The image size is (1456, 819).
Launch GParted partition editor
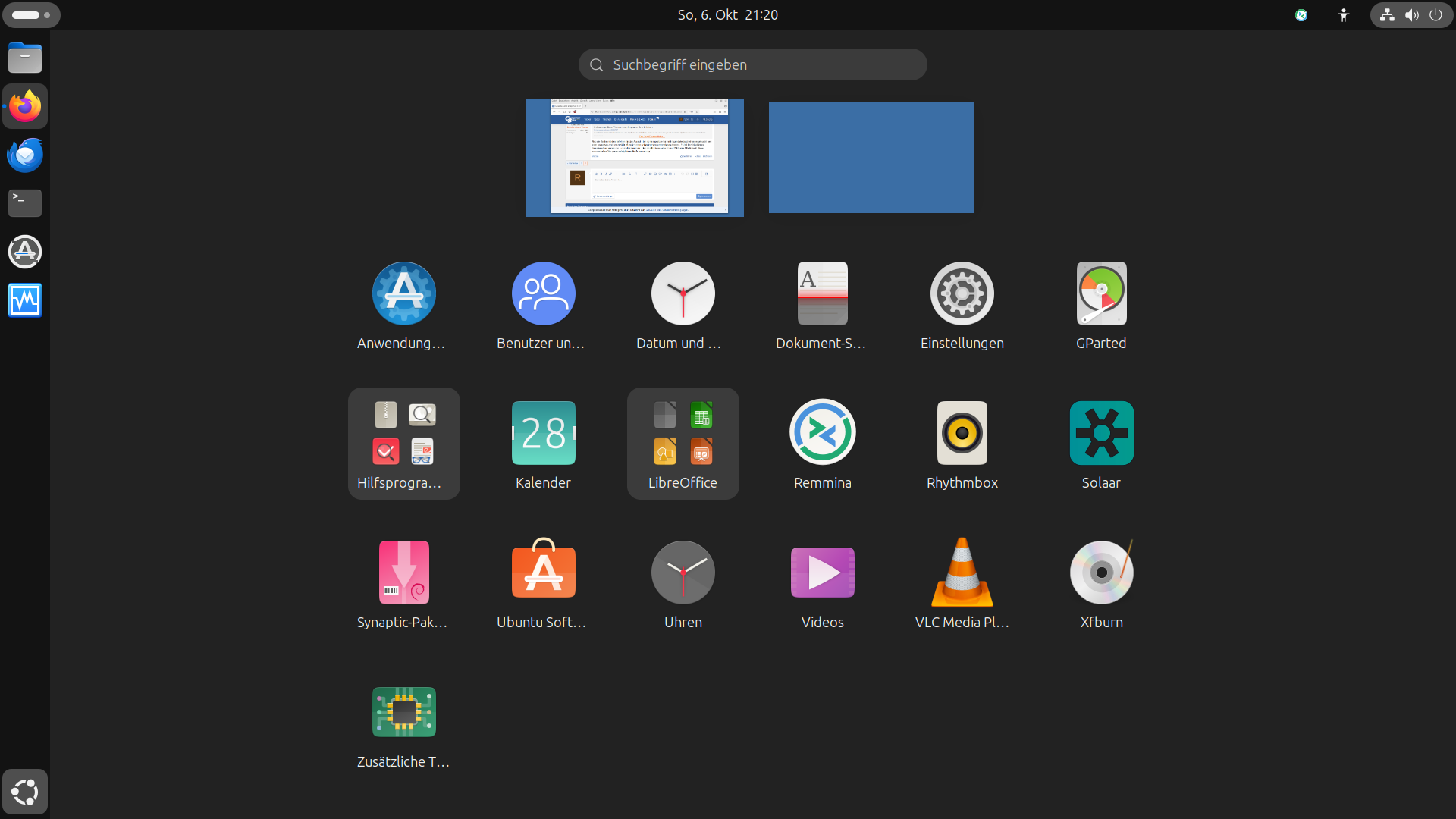pyautogui.click(x=1101, y=294)
